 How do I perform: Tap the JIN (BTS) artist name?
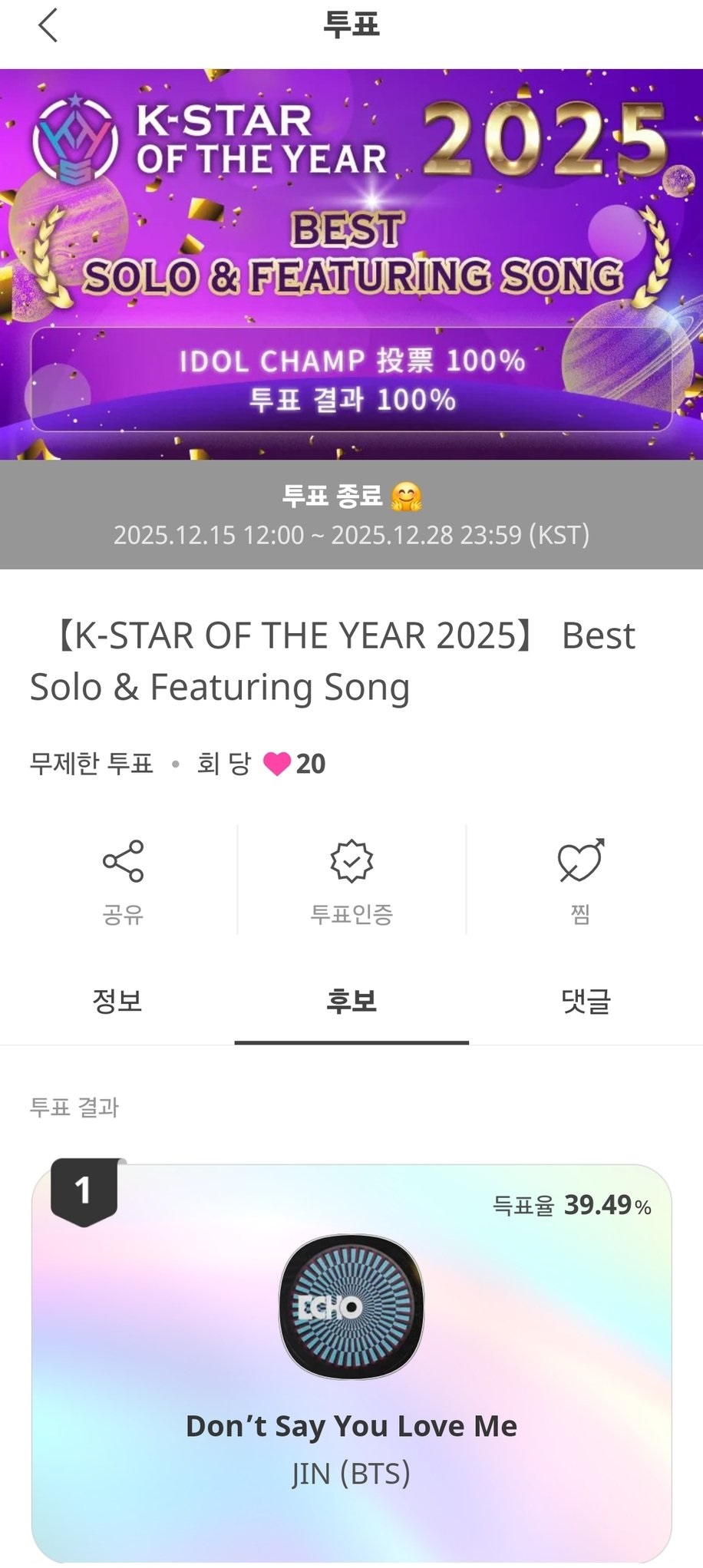351,1474
